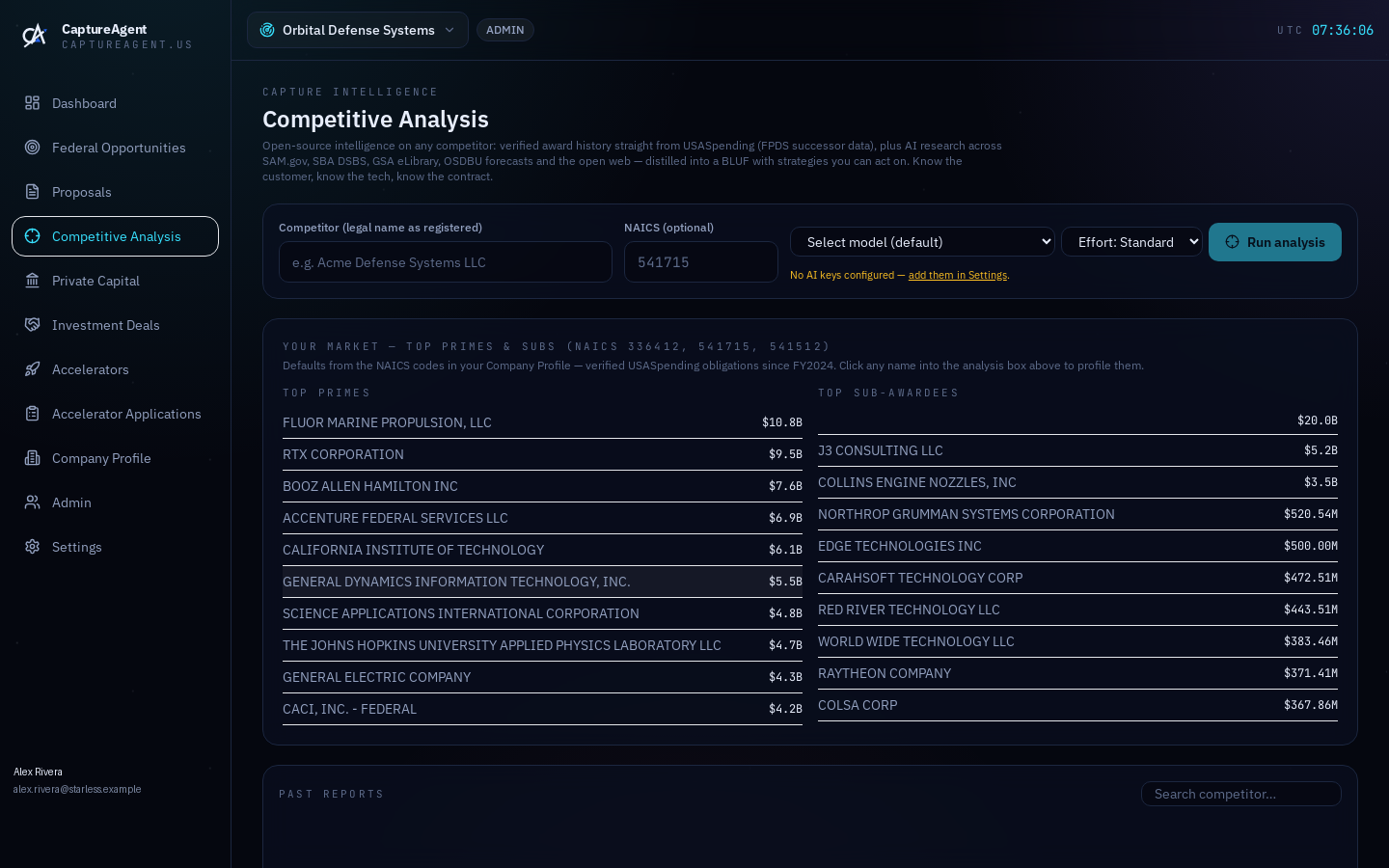Click GENERAL DYNAMICS INFORMATION TECHNOLOGY, INC.

tap(542, 582)
